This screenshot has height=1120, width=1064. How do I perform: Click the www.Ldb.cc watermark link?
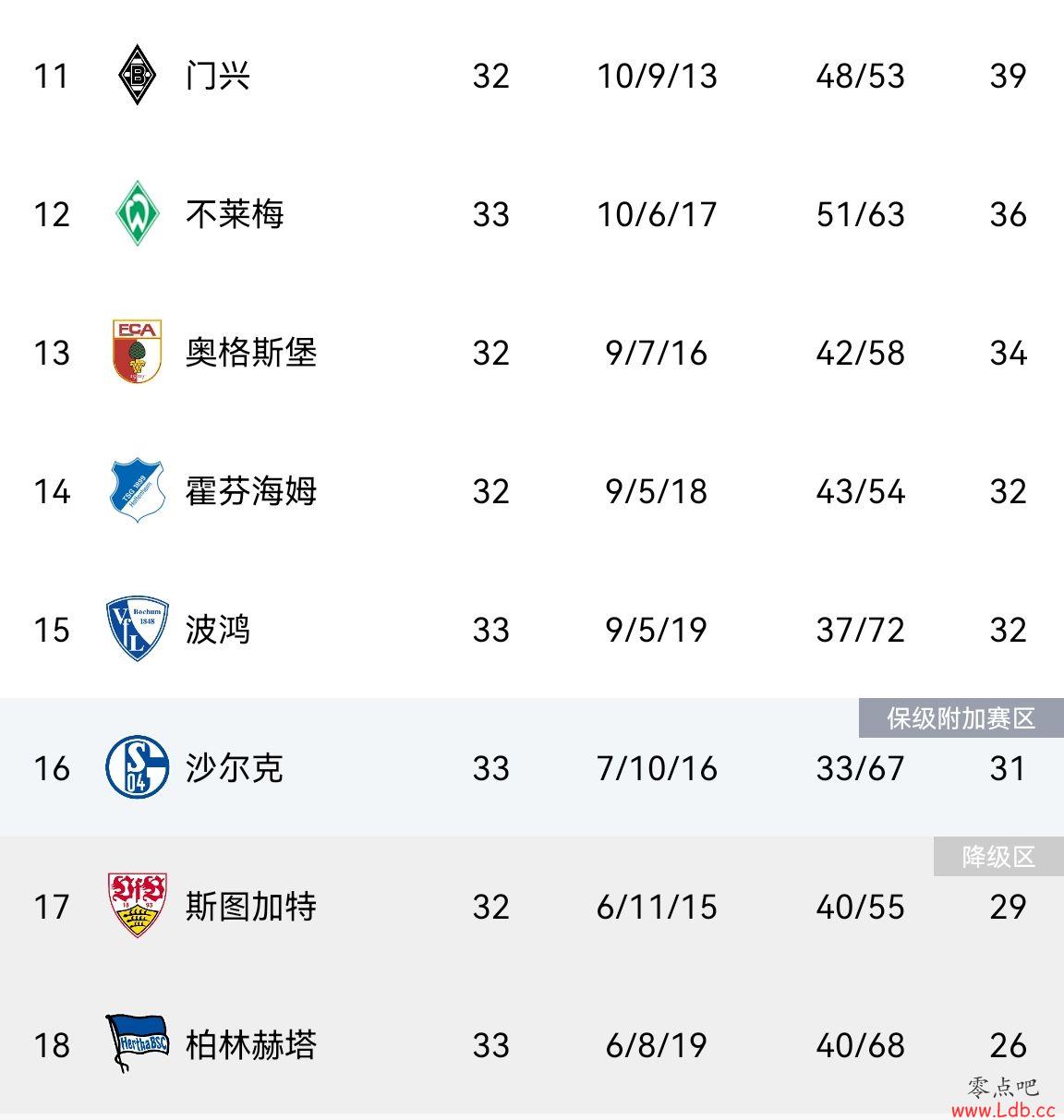click(1003, 1111)
